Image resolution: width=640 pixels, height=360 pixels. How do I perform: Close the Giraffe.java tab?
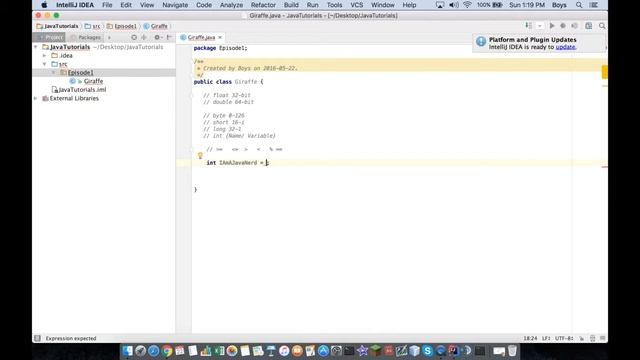[x=220, y=37]
